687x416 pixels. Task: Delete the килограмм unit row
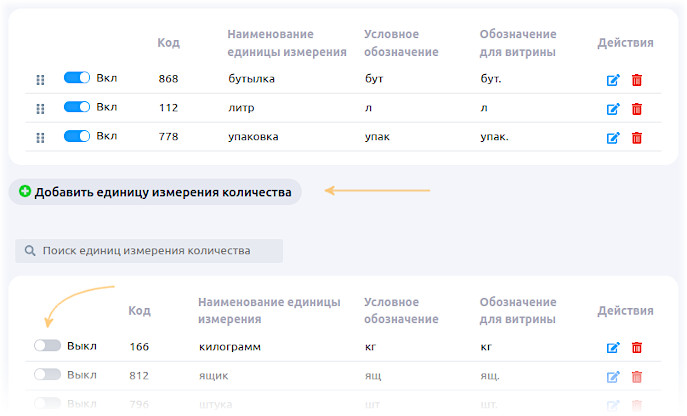click(x=637, y=348)
